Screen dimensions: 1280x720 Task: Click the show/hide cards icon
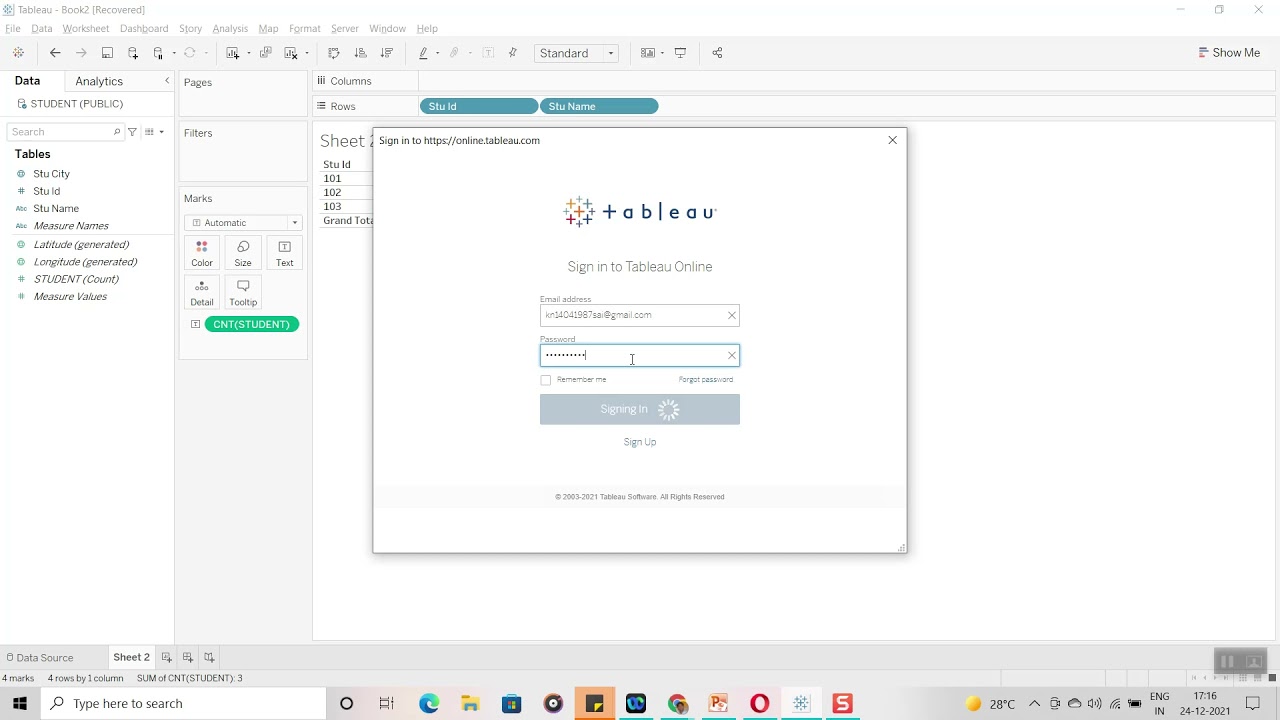(648, 53)
